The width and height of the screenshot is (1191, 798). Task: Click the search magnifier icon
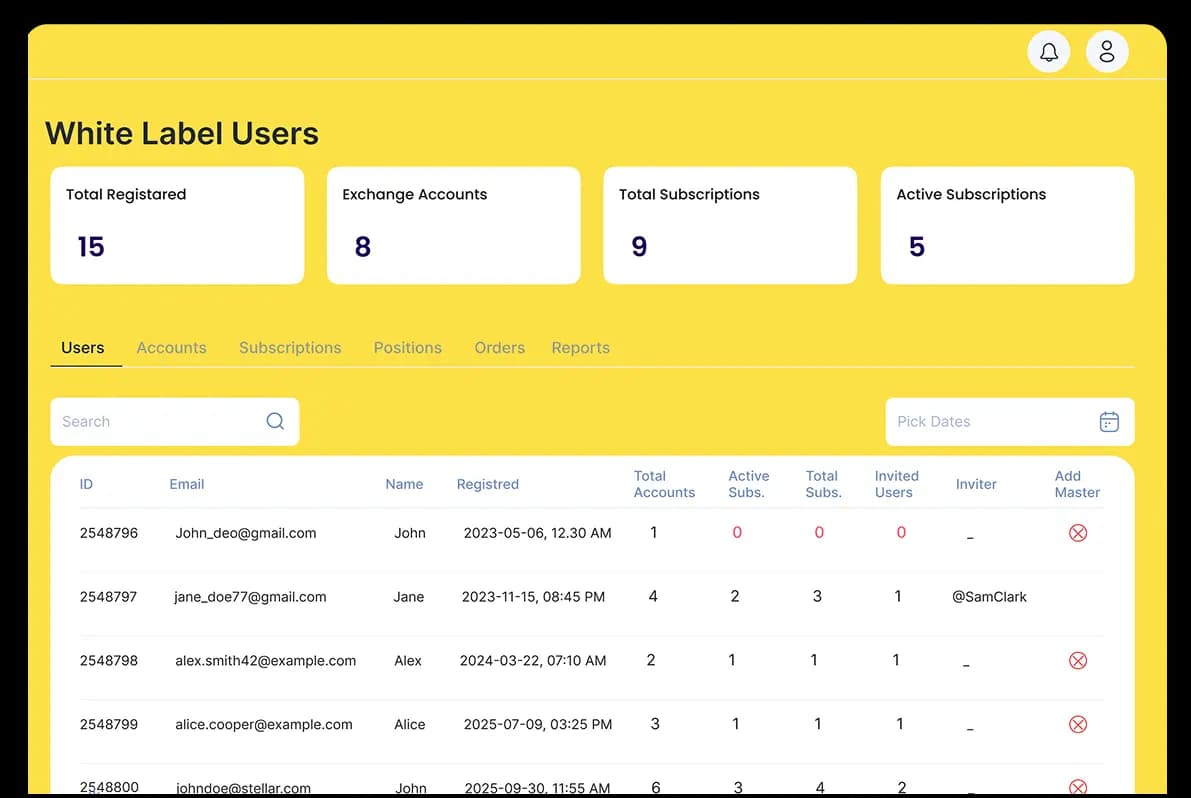click(x=275, y=421)
